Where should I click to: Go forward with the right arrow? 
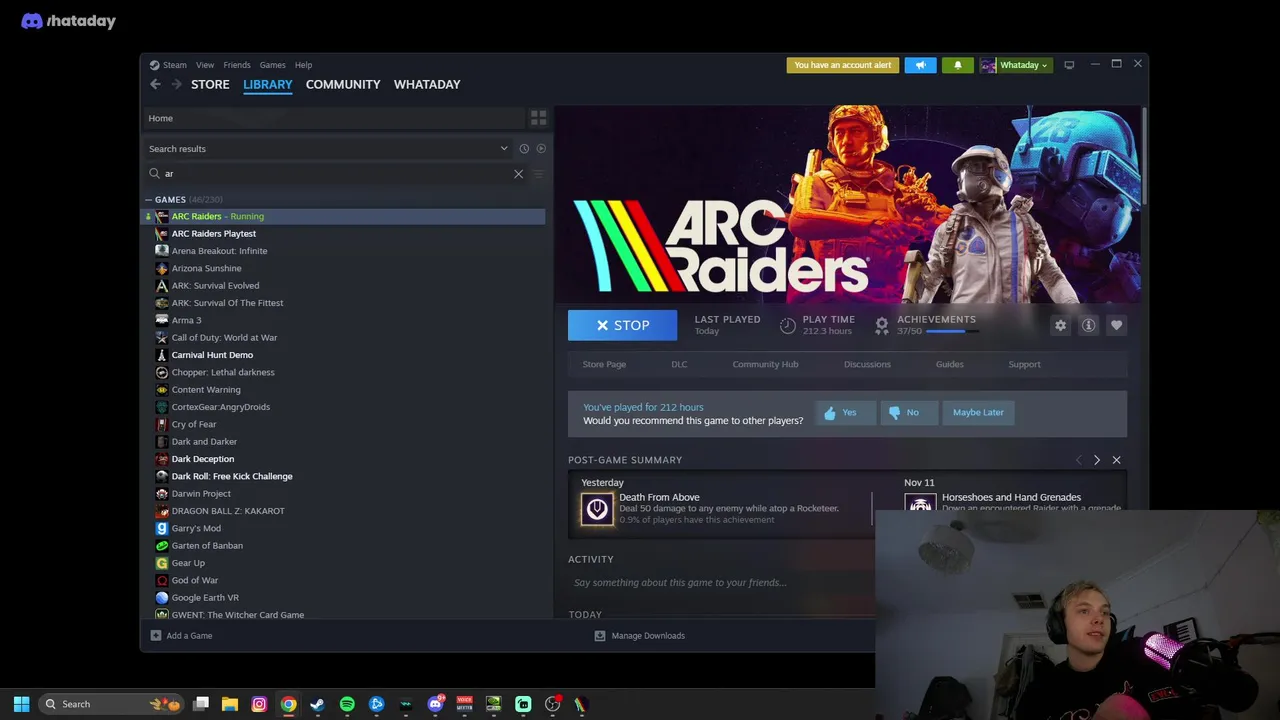(177, 84)
